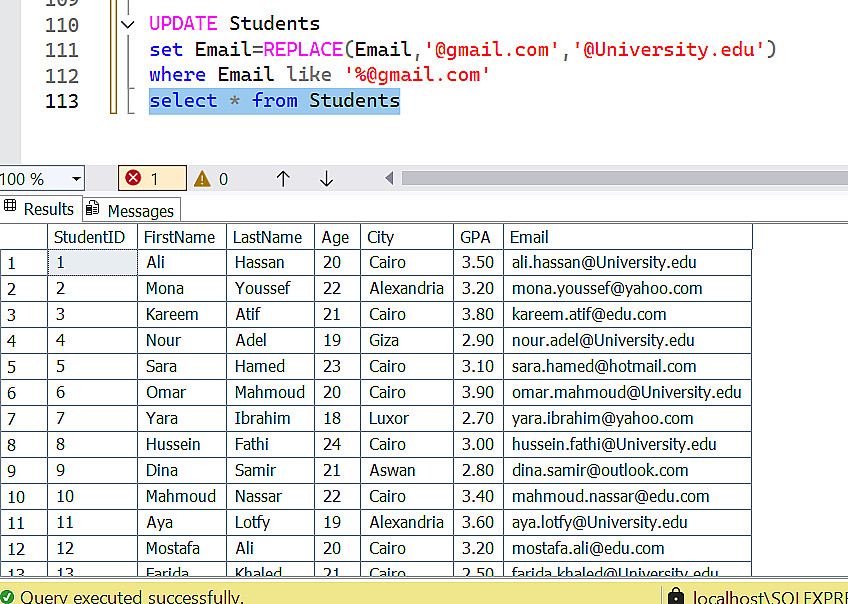Select the cell 'dina.samir@outlook.com'
This screenshot has width=848, height=604.
(x=627, y=470)
